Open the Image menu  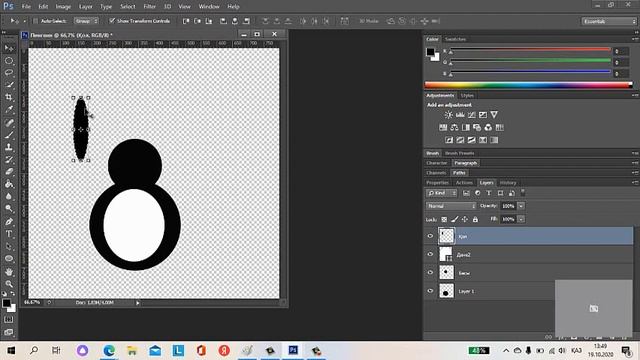[63, 7]
